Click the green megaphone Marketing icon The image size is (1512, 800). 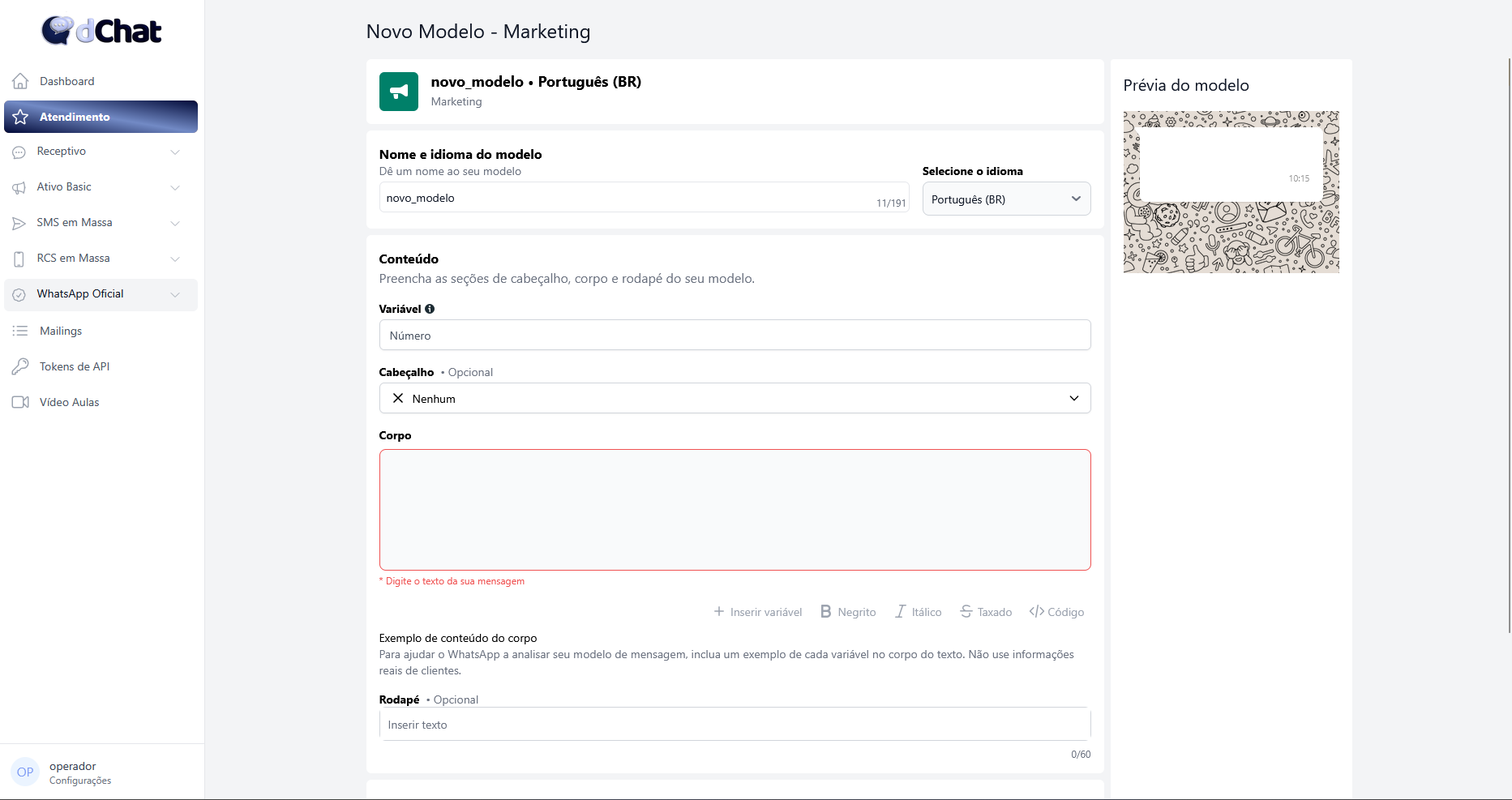pyautogui.click(x=398, y=92)
